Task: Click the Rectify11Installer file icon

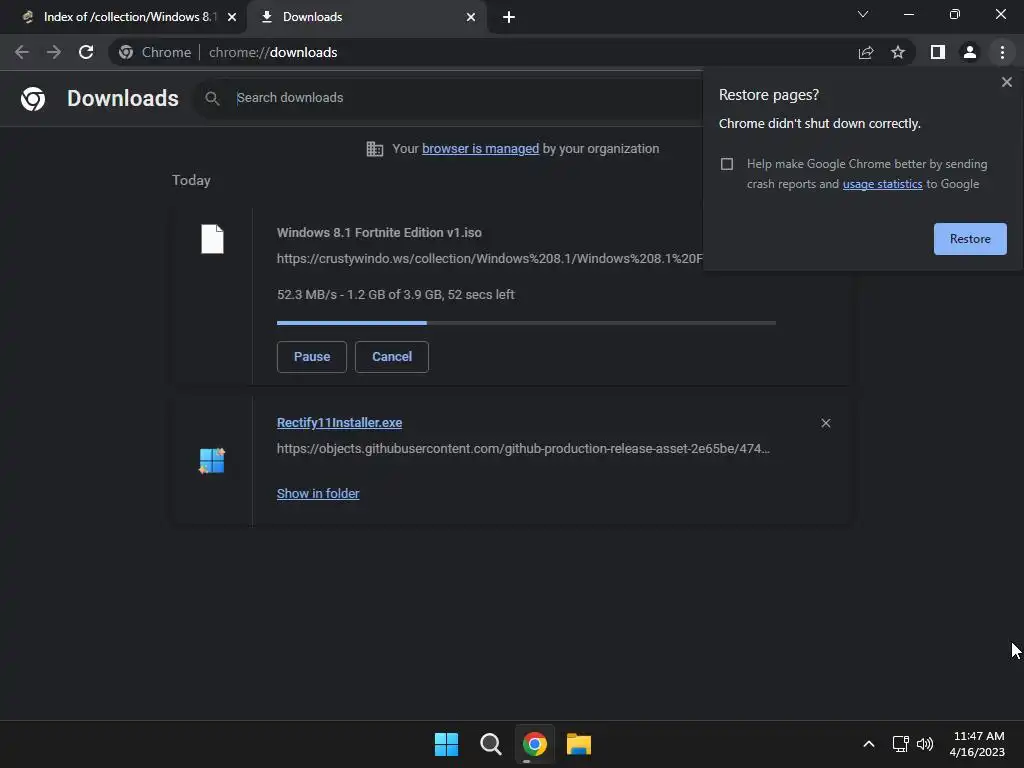Action: click(x=212, y=460)
